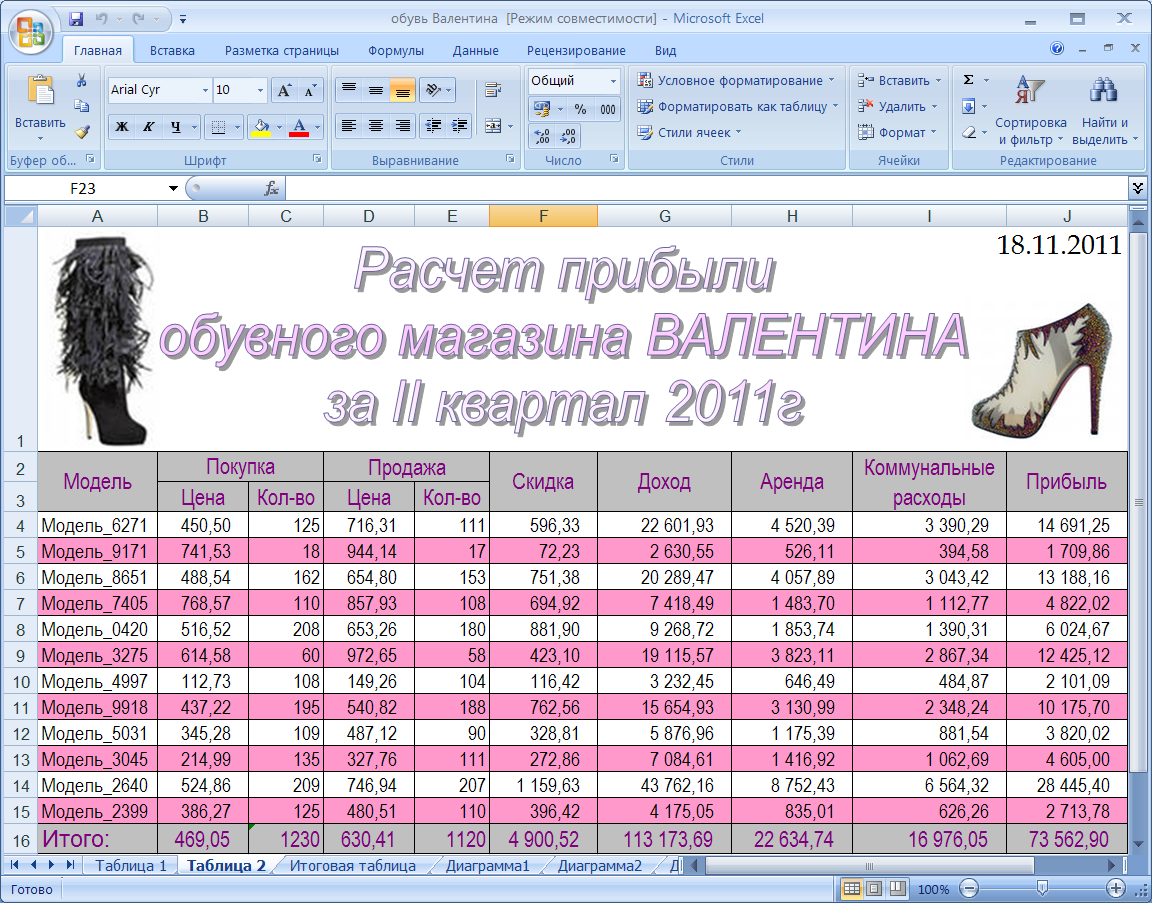Open the Fill down icon

tap(968, 107)
